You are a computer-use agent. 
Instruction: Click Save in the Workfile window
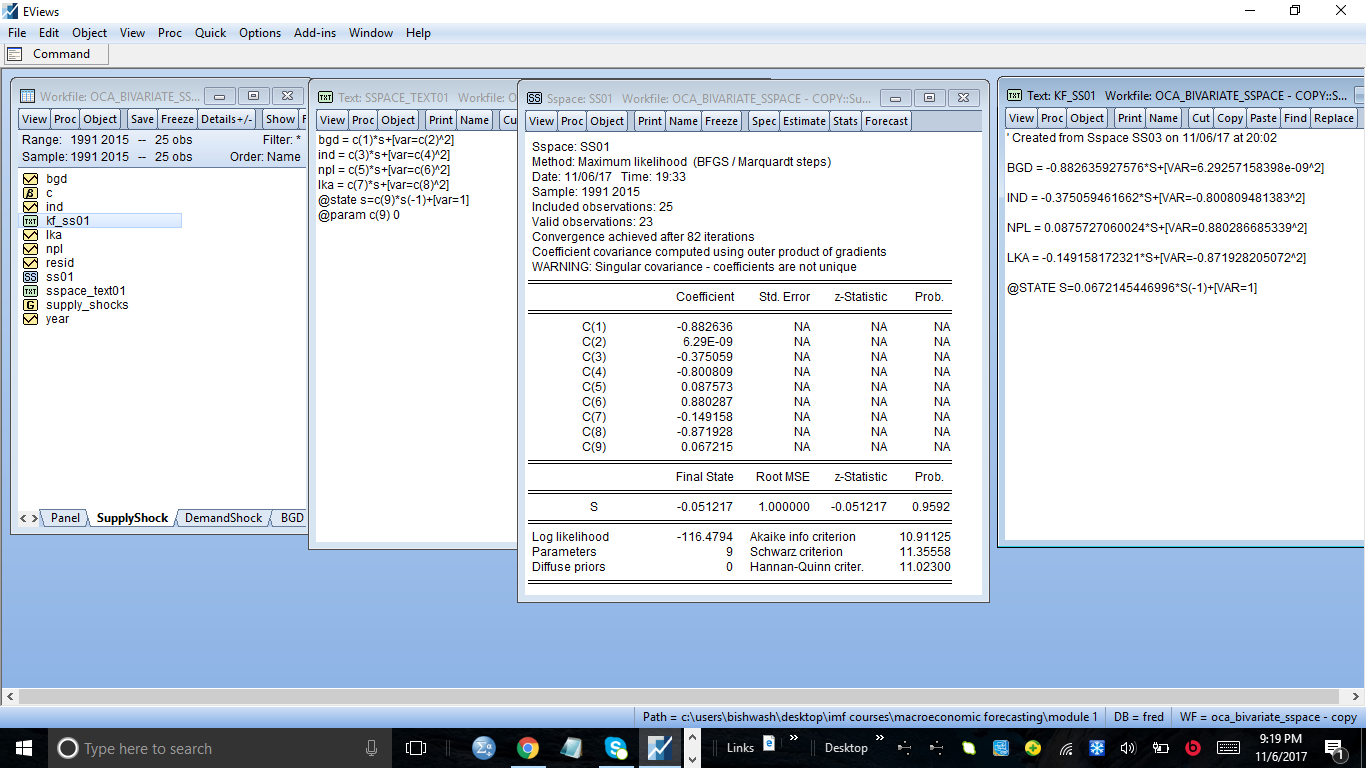[x=142, y=119]
